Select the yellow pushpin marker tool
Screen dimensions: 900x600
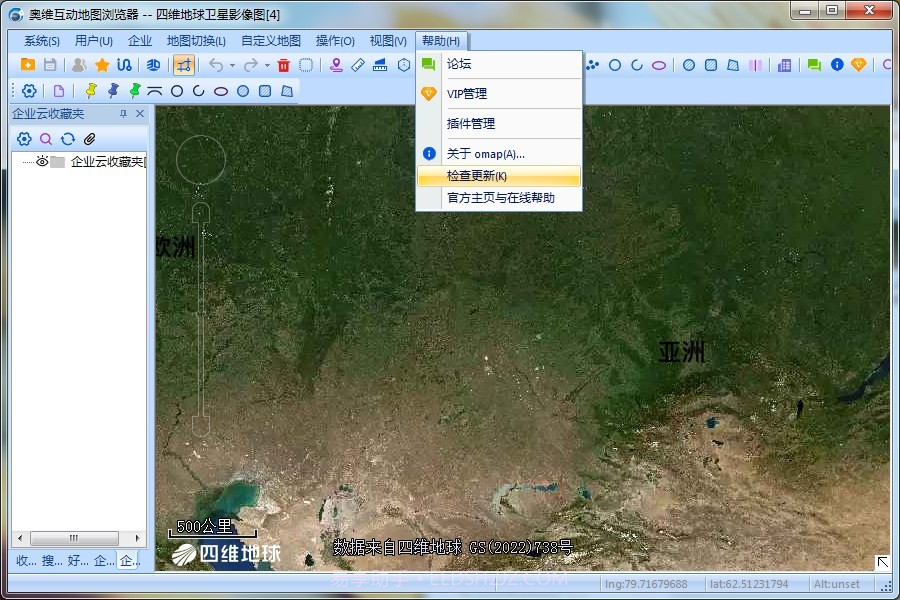[x=91, y=88]
